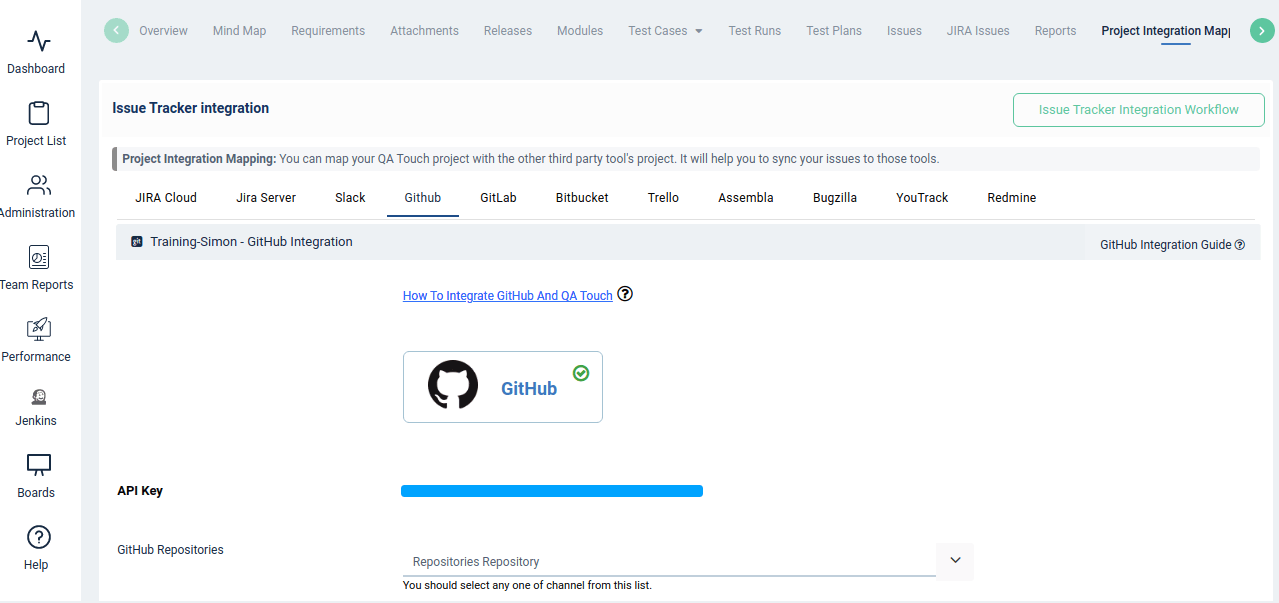The height and width of the screenshot is (603, 1279).
Task: Open How To Integrate GitHub And QA Touch link
Action: click(x=507, y=295)
